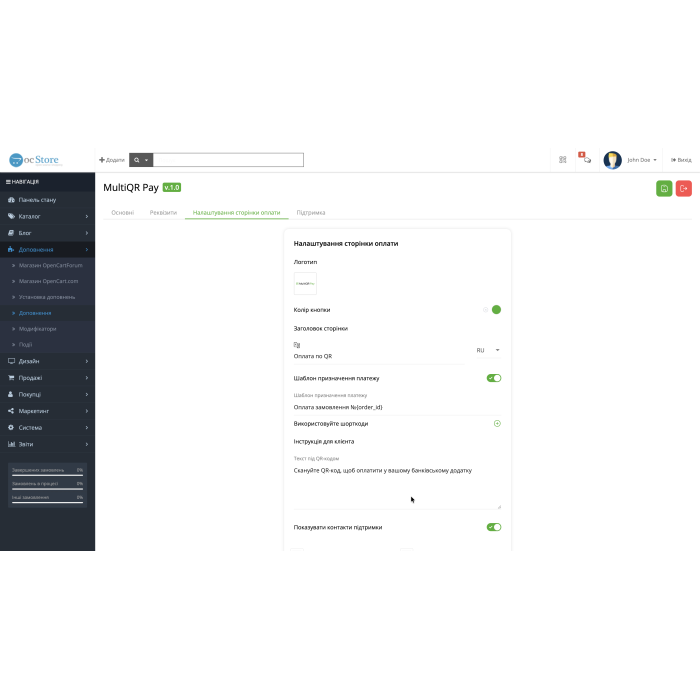This screenshot has height=700, width=700.
Task: Click the Додати plus button
Action: (112, 160)
